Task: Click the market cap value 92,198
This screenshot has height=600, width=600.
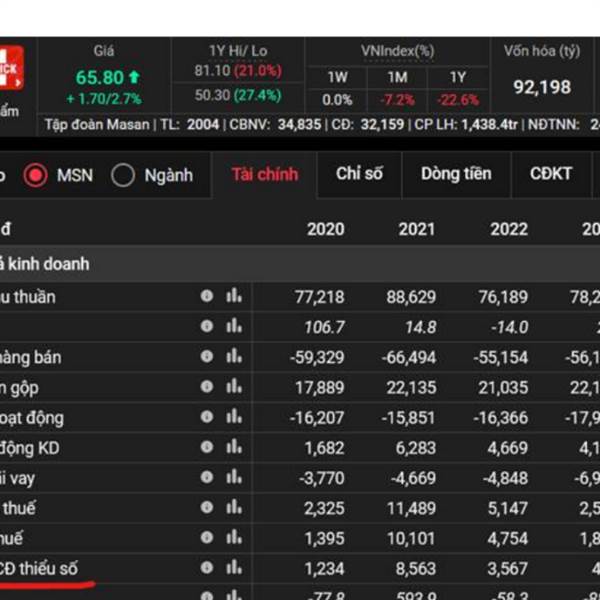Action: pos(542,87)
